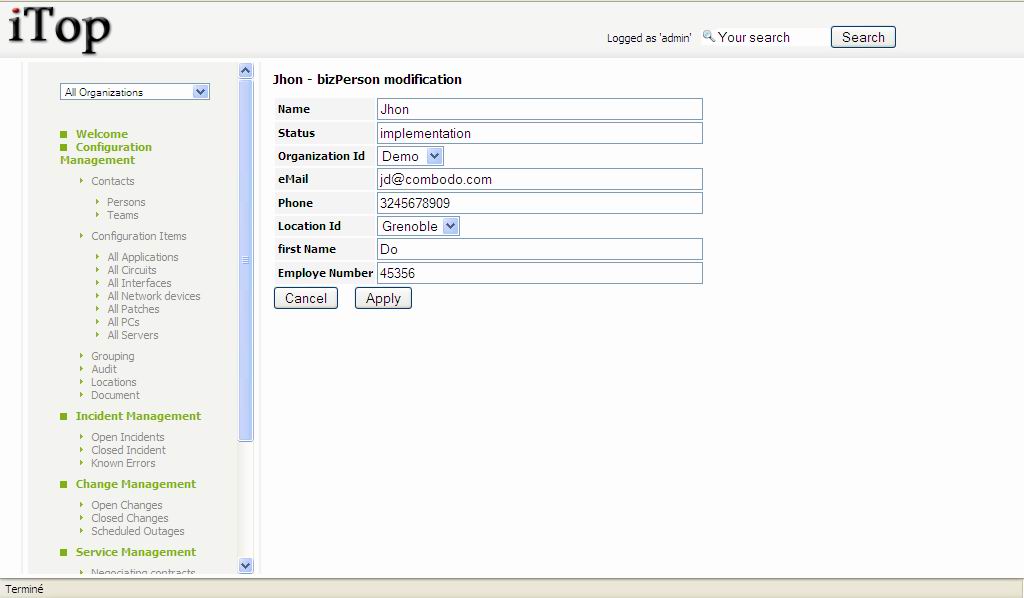Open All Applications in sidebar
The width and height of the screenshot is (1024, 598).
pos(143,257)
